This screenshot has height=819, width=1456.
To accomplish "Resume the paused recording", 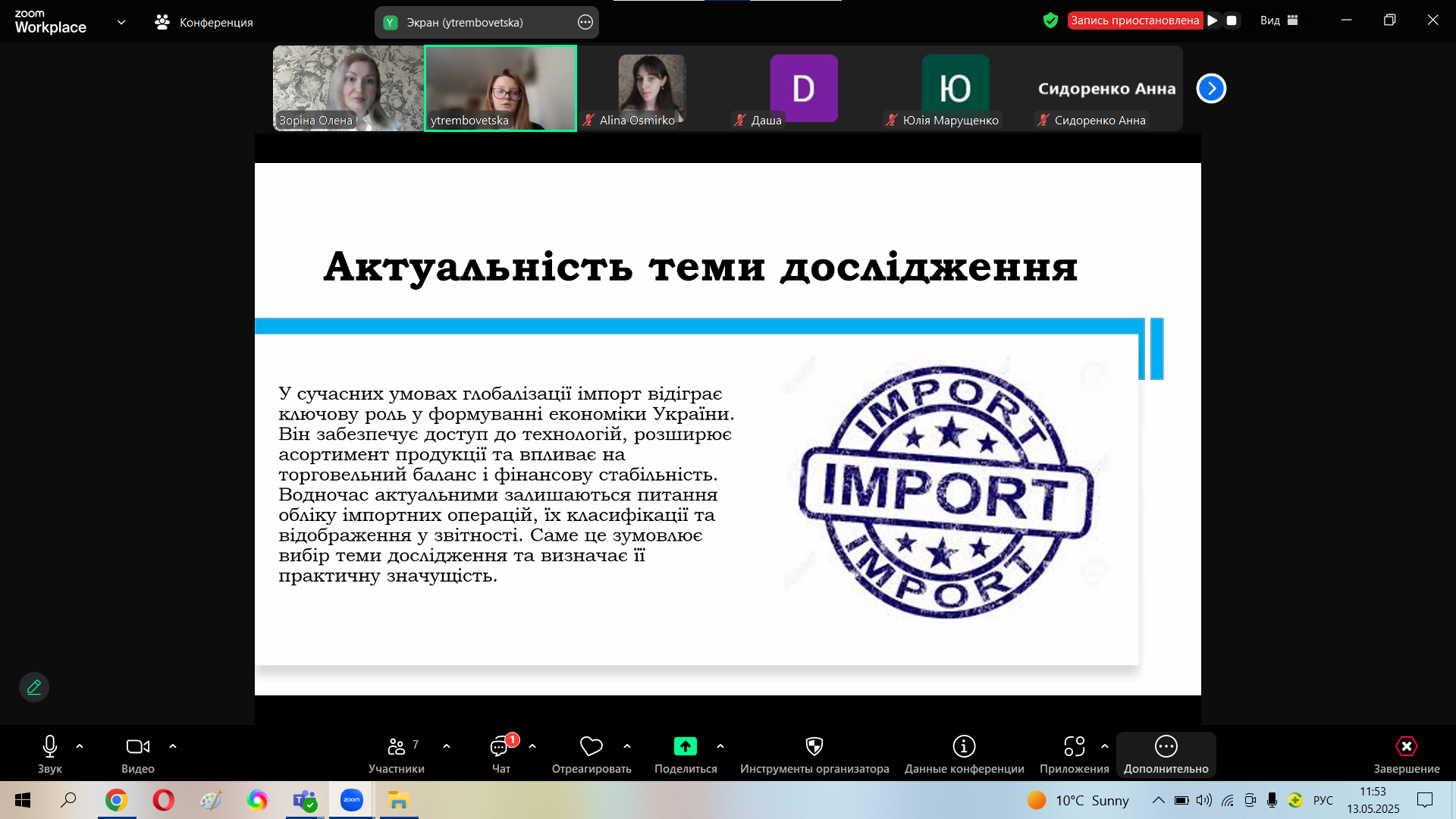I will pos(1213,20).
